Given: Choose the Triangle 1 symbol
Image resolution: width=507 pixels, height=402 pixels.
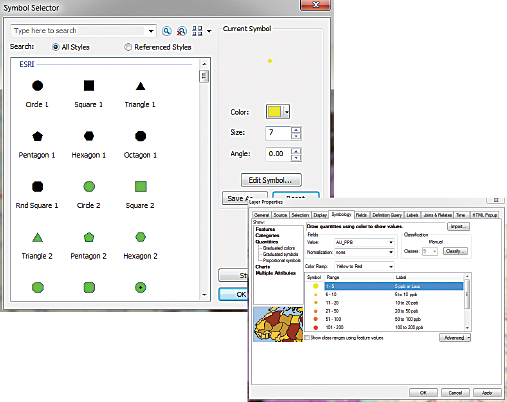Looking at the screenshot, I should click(x=140, y=86).
